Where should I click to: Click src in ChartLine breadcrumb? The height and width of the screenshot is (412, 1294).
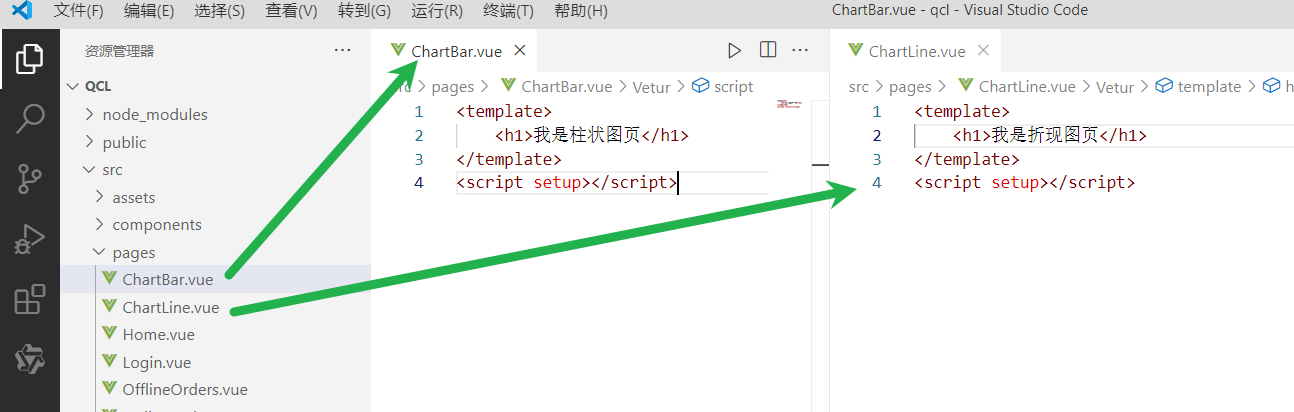pos(859,87)
